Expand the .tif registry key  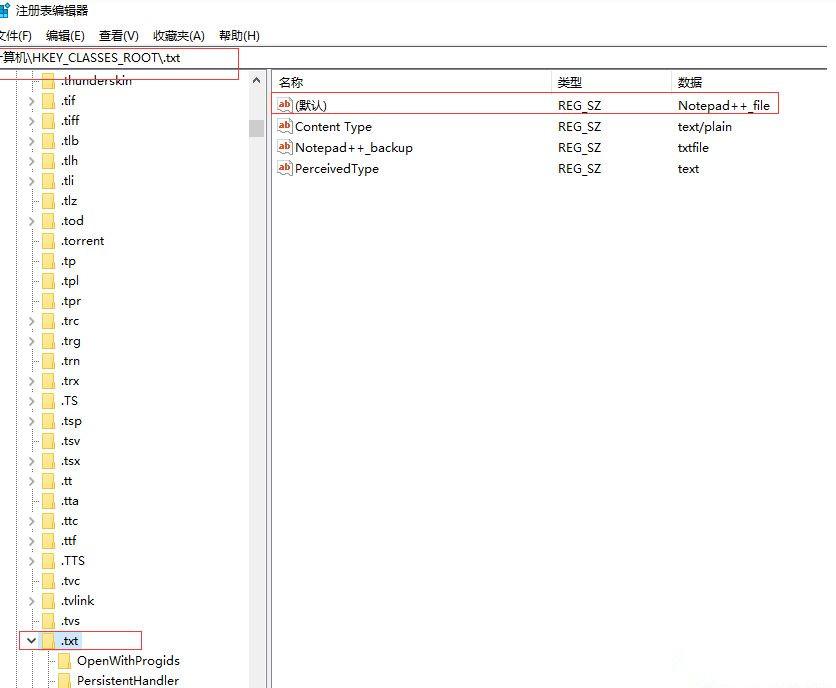[31, 100]
